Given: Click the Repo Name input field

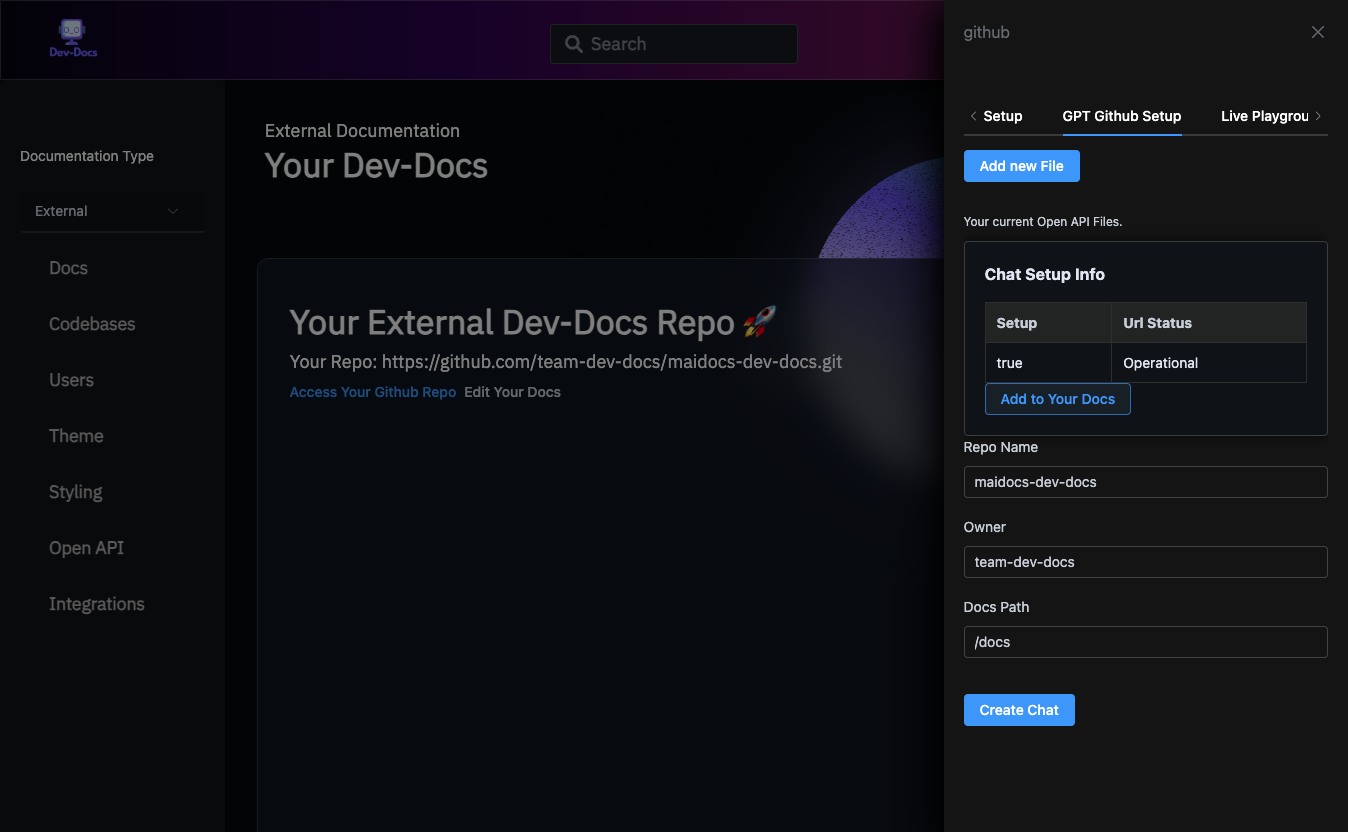Looking at the screenshot, I should coord(1144,482).
